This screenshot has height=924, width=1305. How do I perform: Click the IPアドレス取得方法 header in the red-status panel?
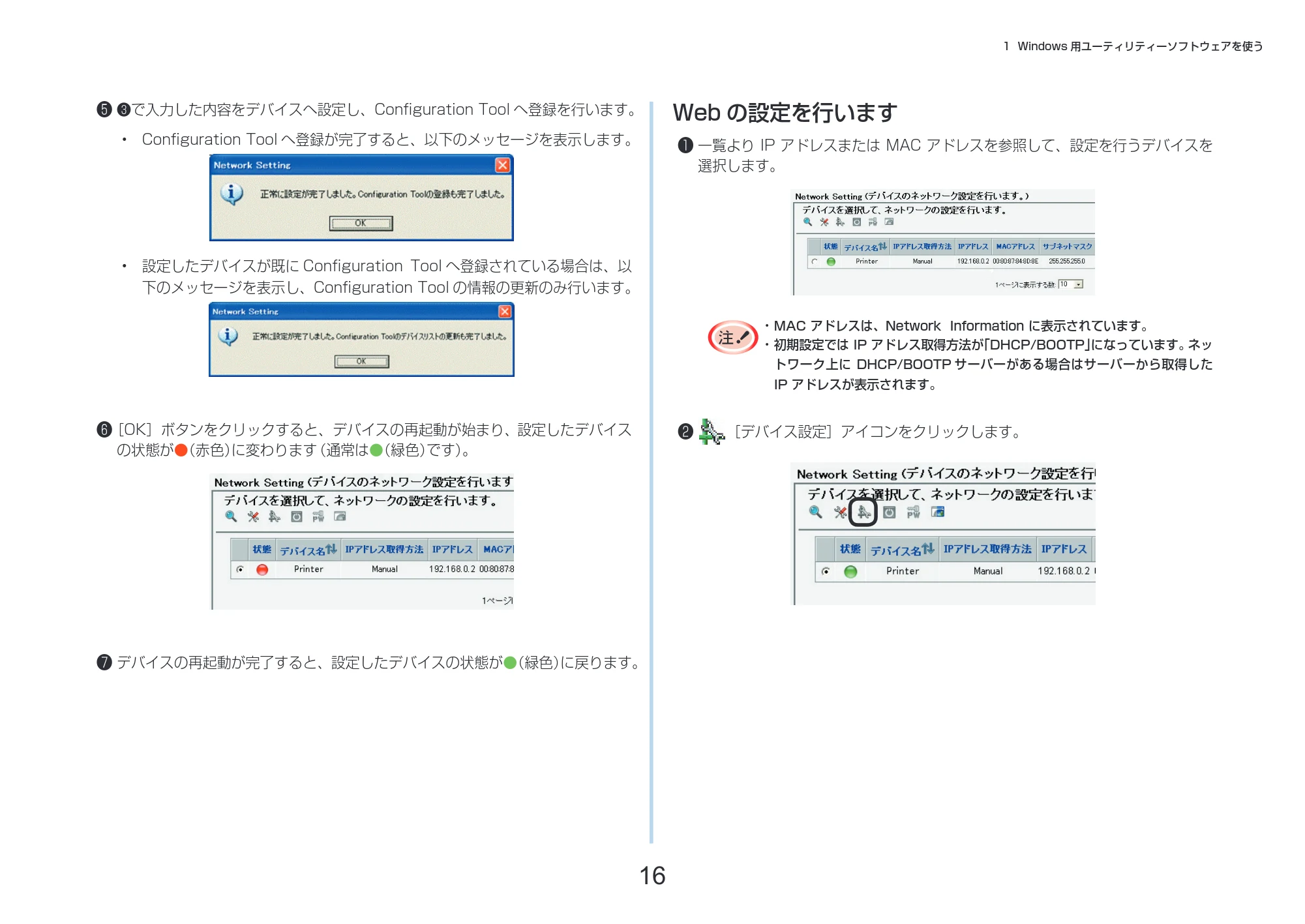pos(384,550)
